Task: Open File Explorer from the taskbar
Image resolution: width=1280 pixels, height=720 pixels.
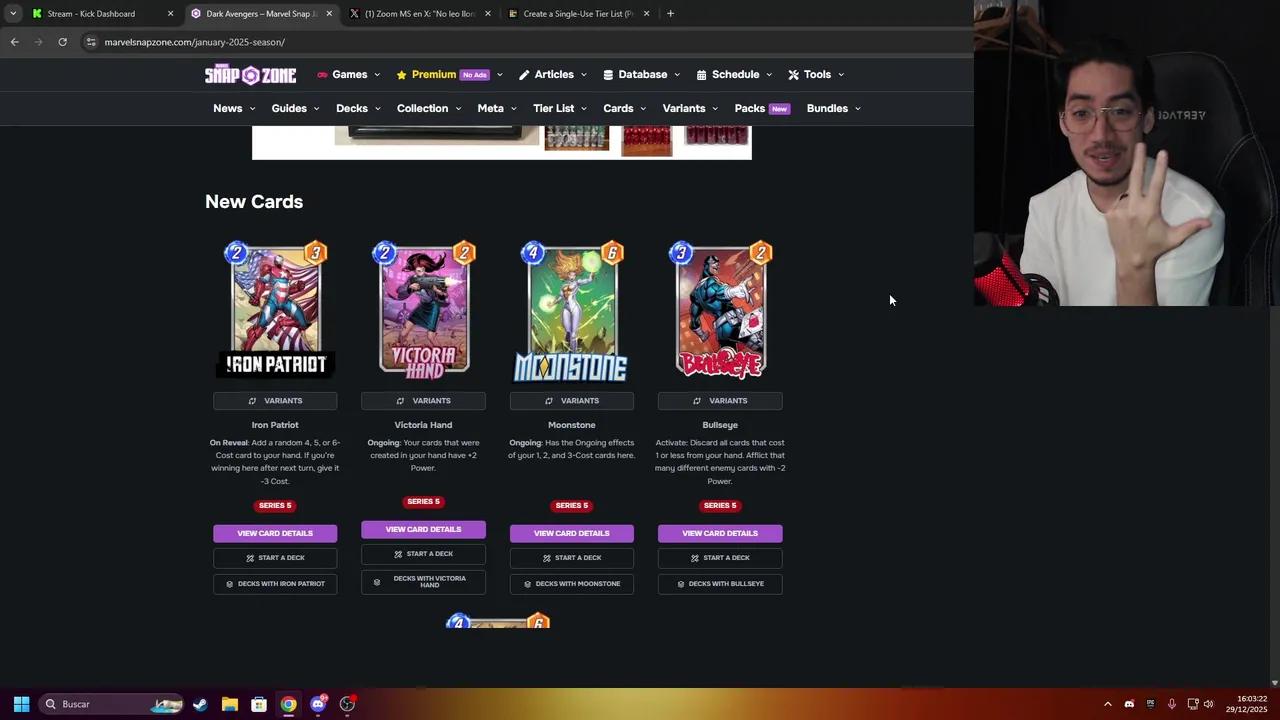Action: coord(229,704)
